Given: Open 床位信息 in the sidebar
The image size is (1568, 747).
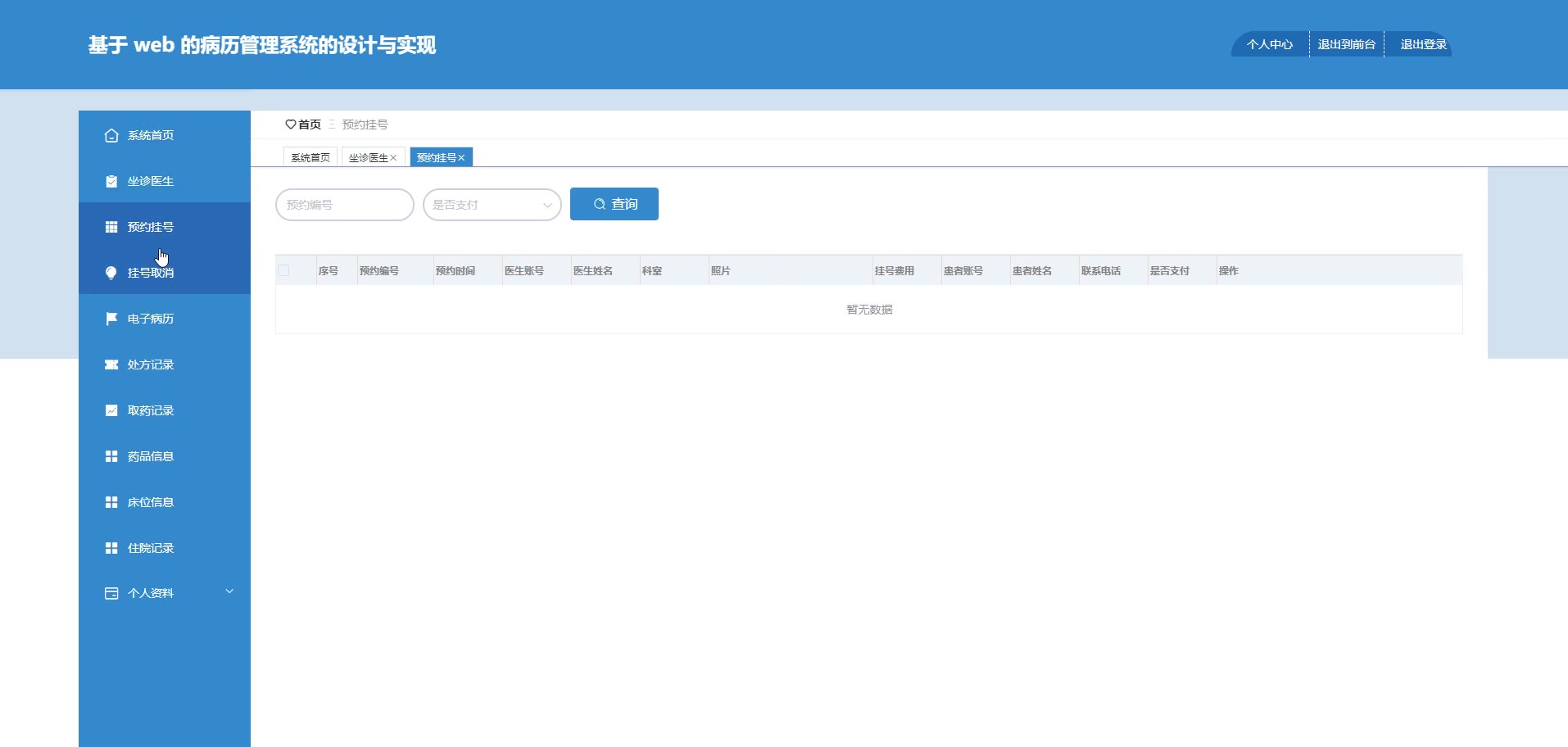Looking at the screenshot, I should click(x=165, y=502).
